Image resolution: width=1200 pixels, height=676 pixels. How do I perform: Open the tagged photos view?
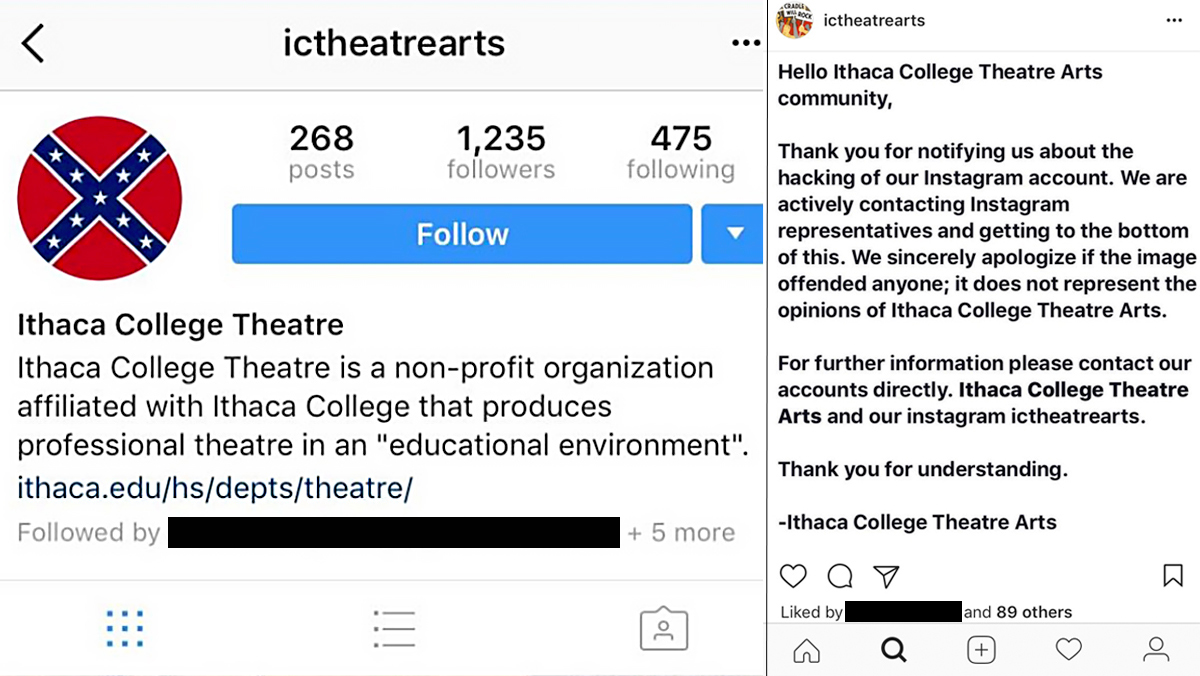click(x=663, y=628)
